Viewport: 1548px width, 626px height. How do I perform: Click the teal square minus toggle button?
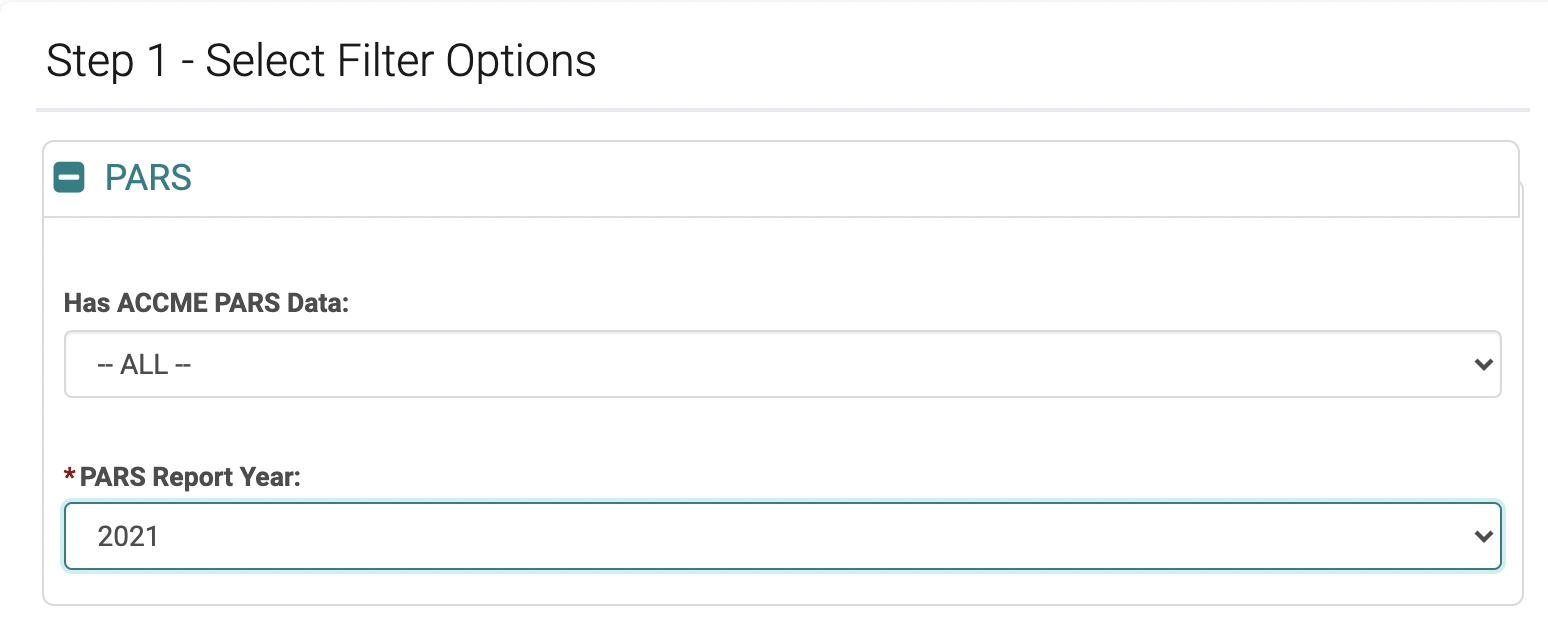pos(69,178)
